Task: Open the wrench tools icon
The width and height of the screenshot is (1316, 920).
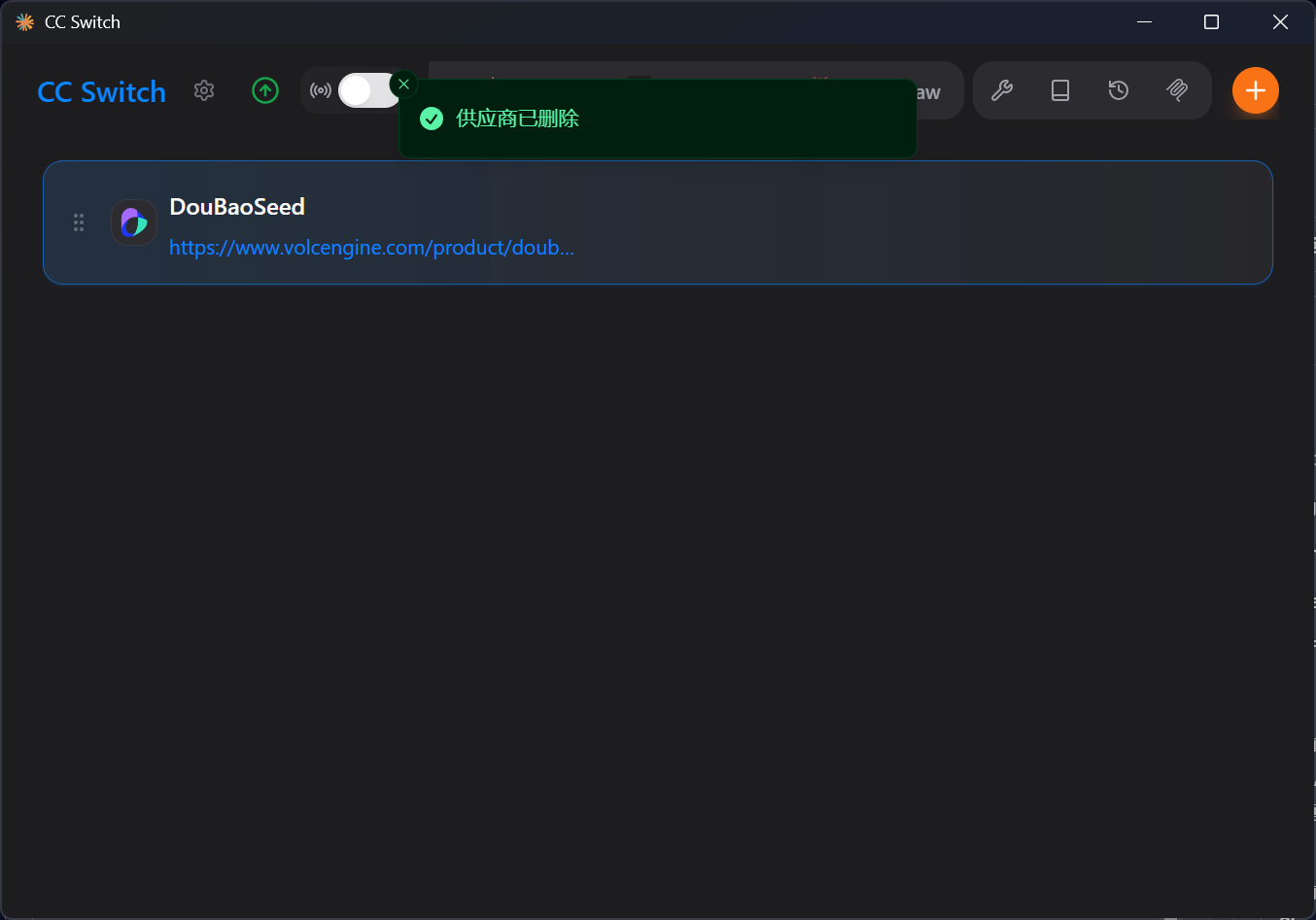Action: coord(1002,90)
